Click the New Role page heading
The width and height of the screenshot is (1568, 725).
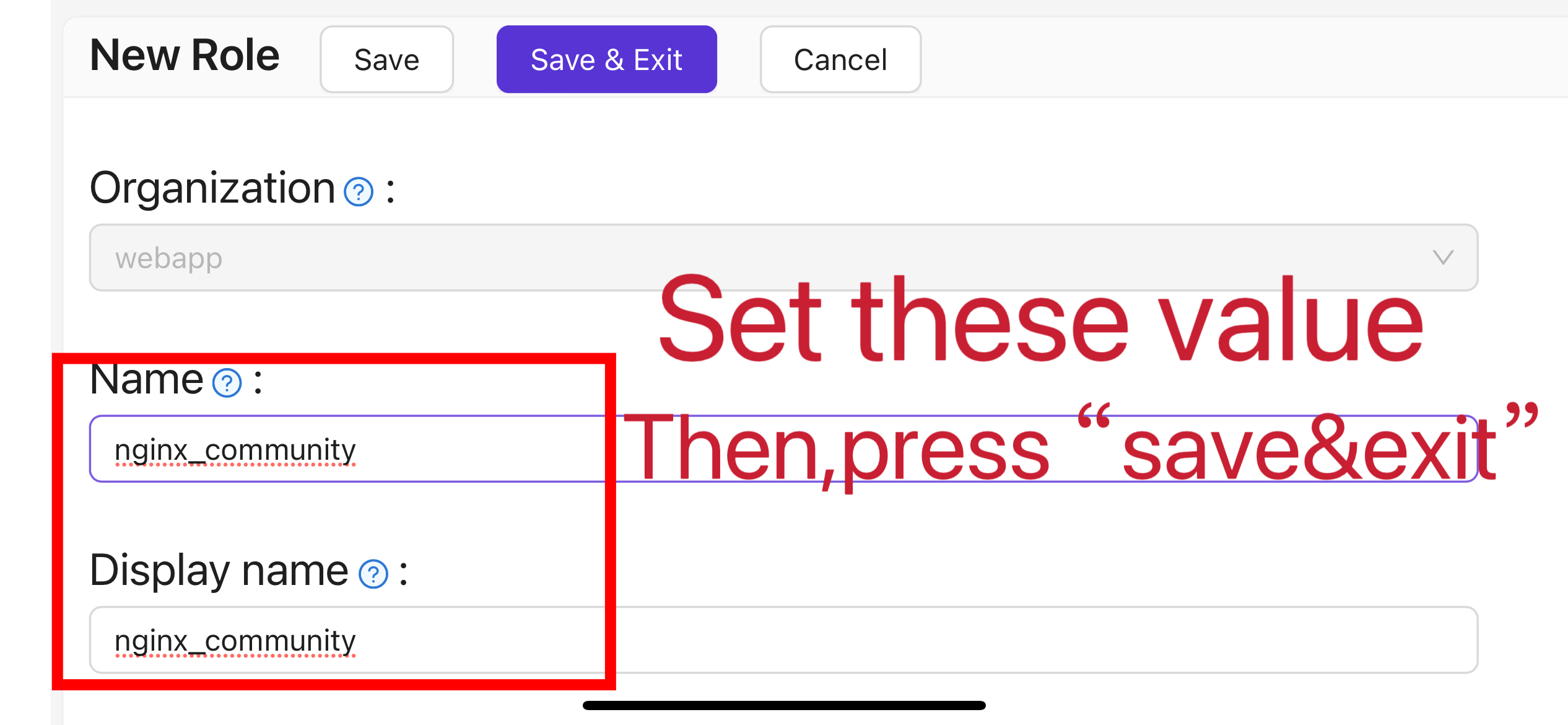185,55
